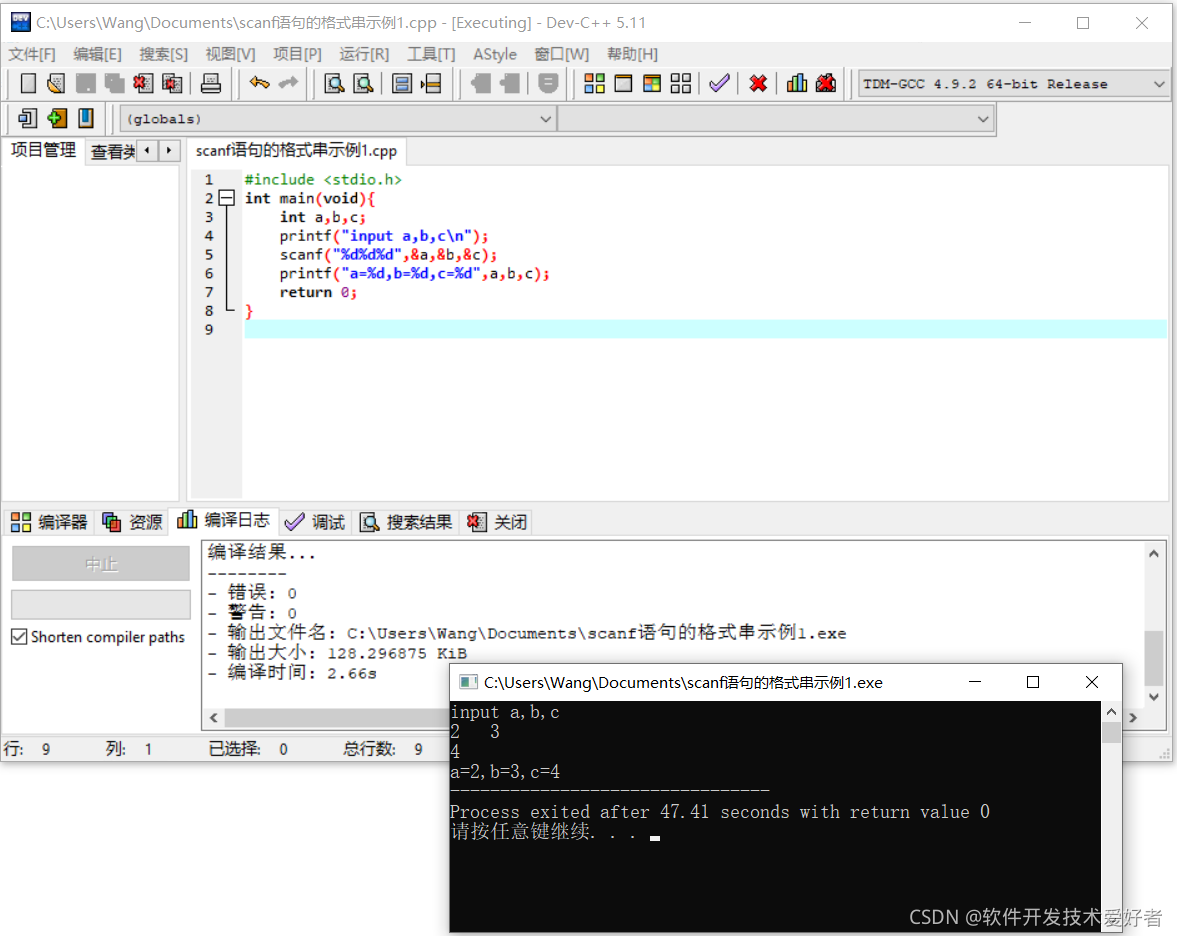
Task: Create a new source file from toolbar
Action: pyautogui.click(x=28, y=83)
